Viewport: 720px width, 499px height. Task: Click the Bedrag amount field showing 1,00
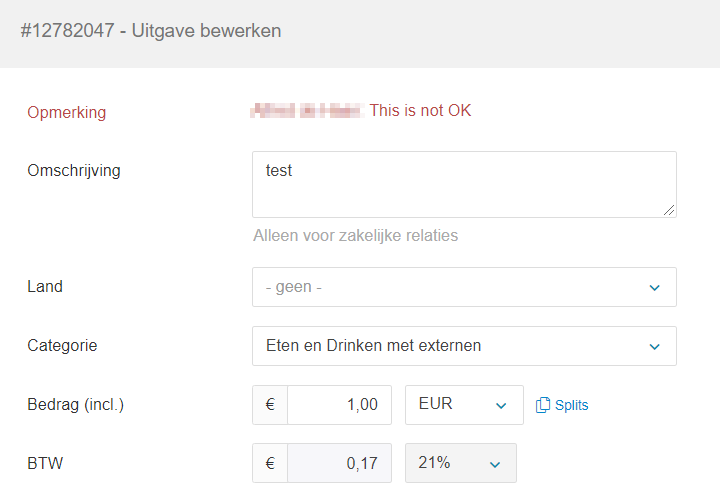pos(339,405)
